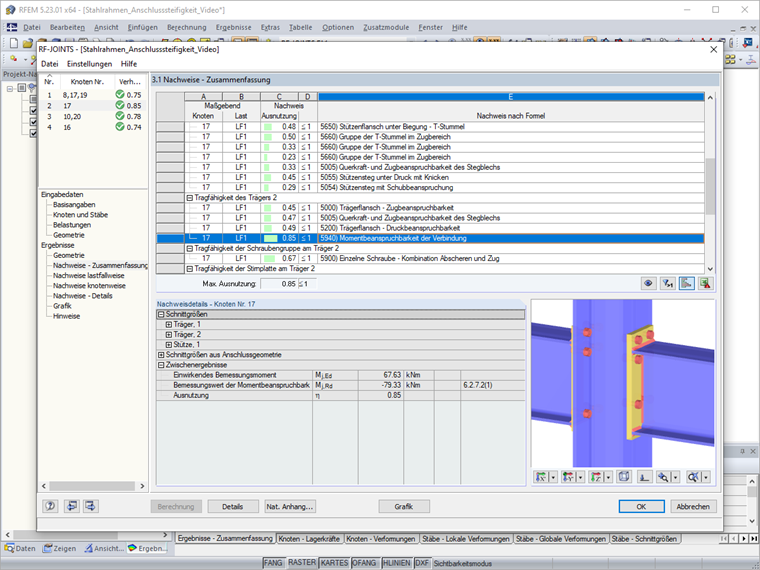Toggle RASTER in status bar
Image resolution: width=760 pixels, height=570 pixels.
point(302,563)
